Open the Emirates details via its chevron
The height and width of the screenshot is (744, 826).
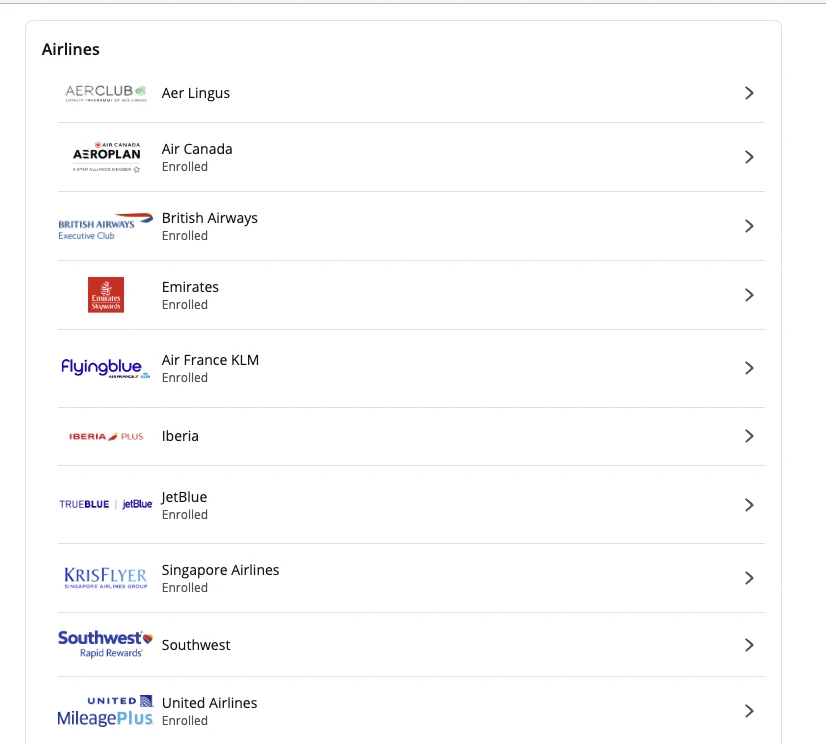pos(749,294)
